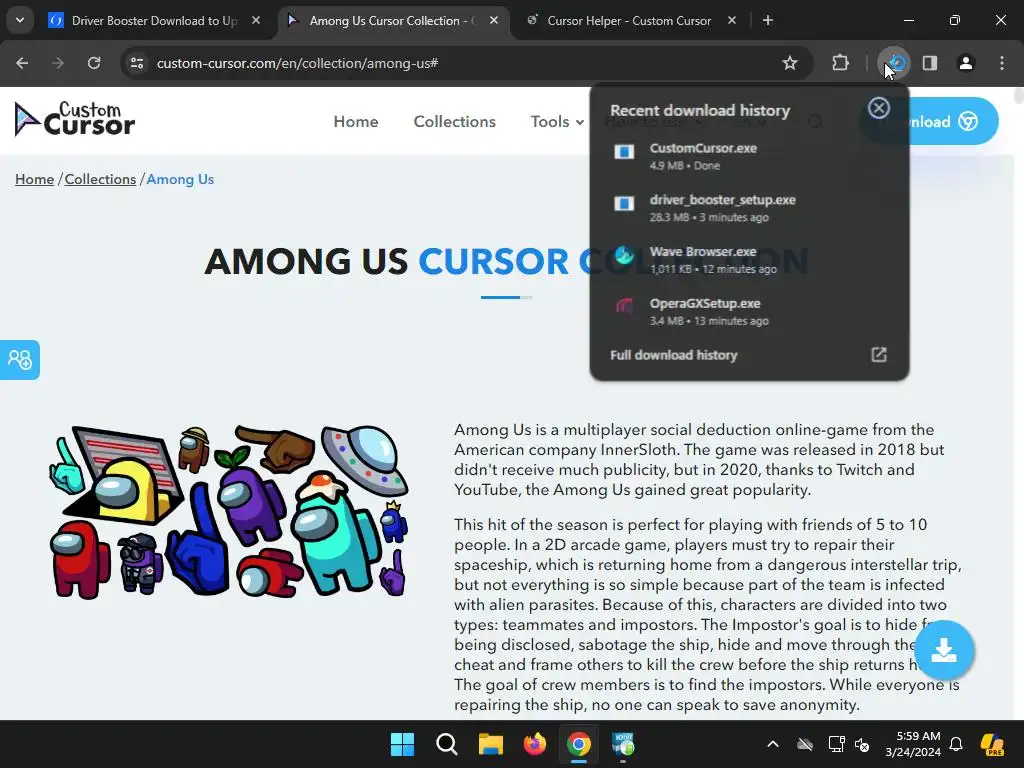Open the Chrome profile icon
The height and width of the screenshot is (768, 1024).
pyautogui.click(x=965, y=63)
